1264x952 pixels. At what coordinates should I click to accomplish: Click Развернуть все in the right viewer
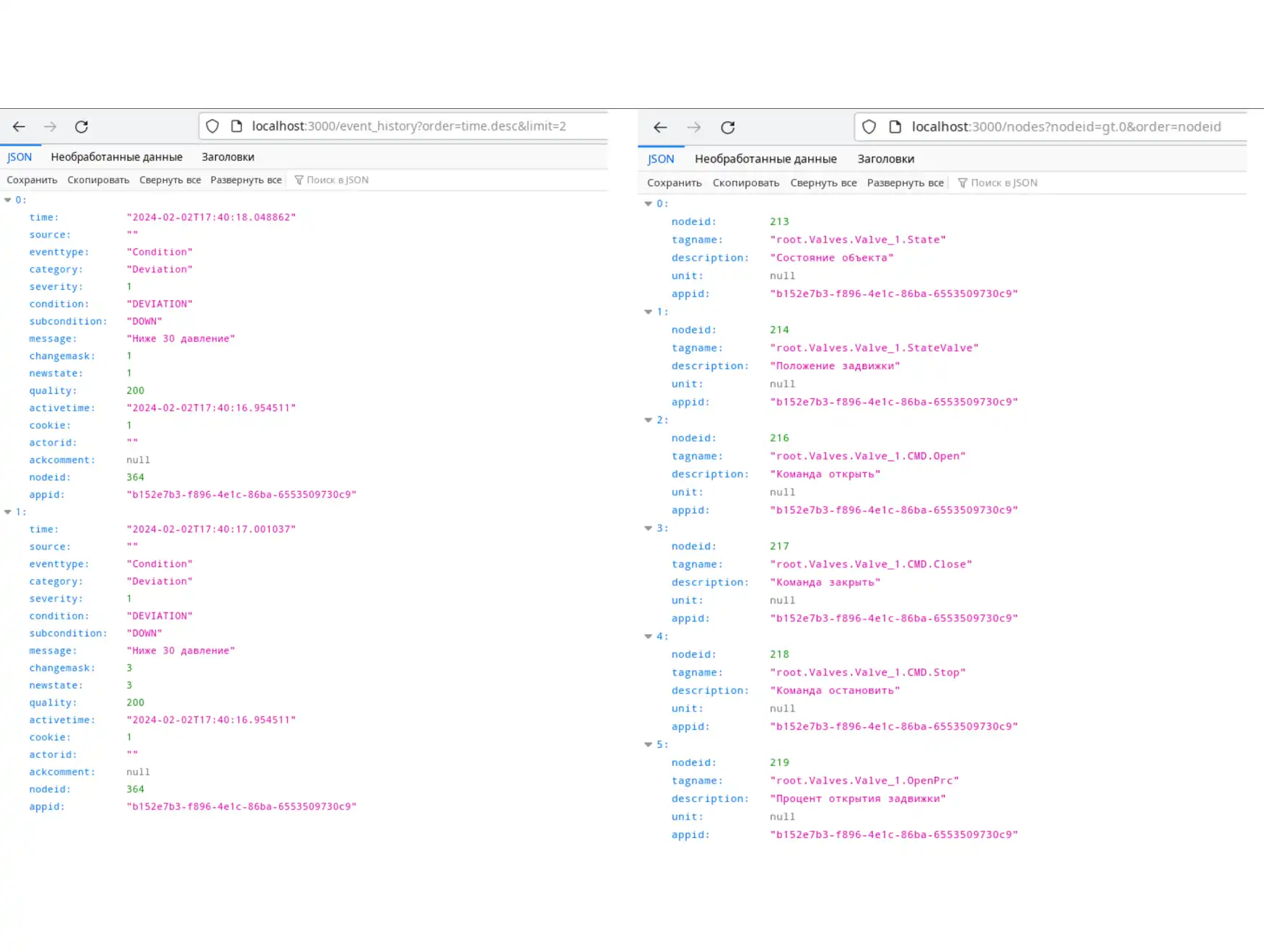tap(905, 183)
